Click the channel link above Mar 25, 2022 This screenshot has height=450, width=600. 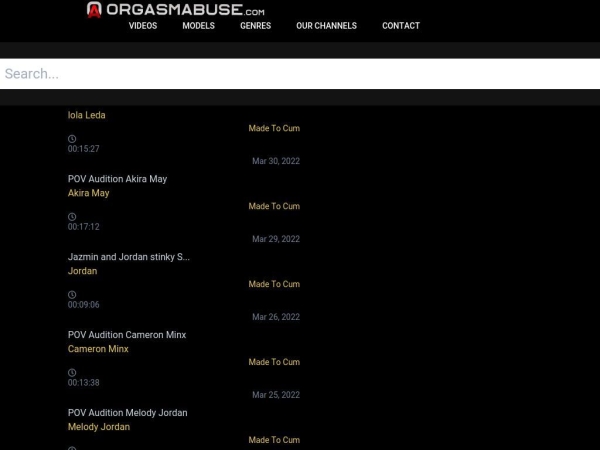(x=274, y=362)
